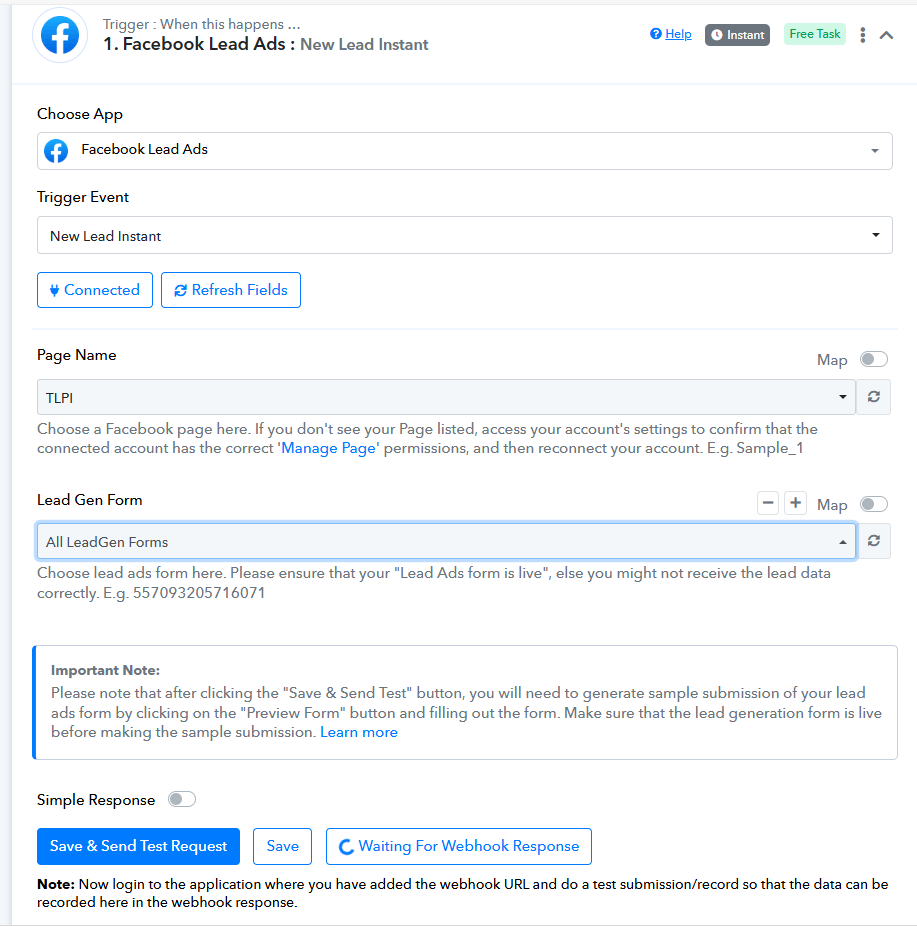
Task: Collapse the trigger step with chevron
Action: point(886,35)
